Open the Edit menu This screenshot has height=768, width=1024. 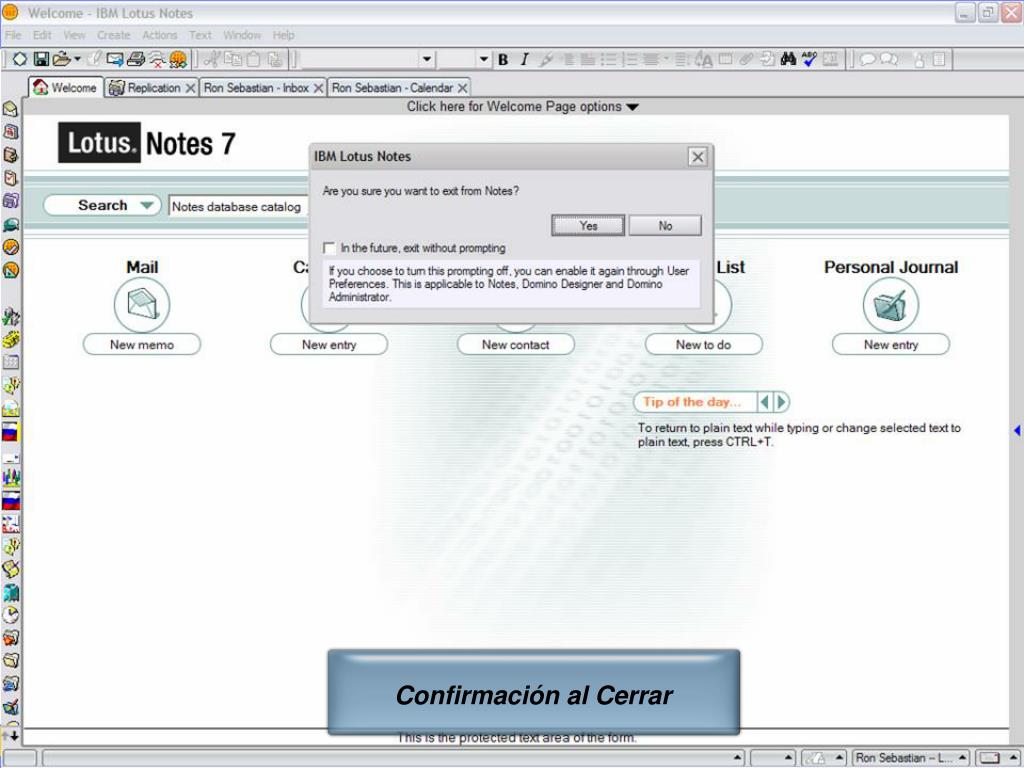tap(42, 35)
